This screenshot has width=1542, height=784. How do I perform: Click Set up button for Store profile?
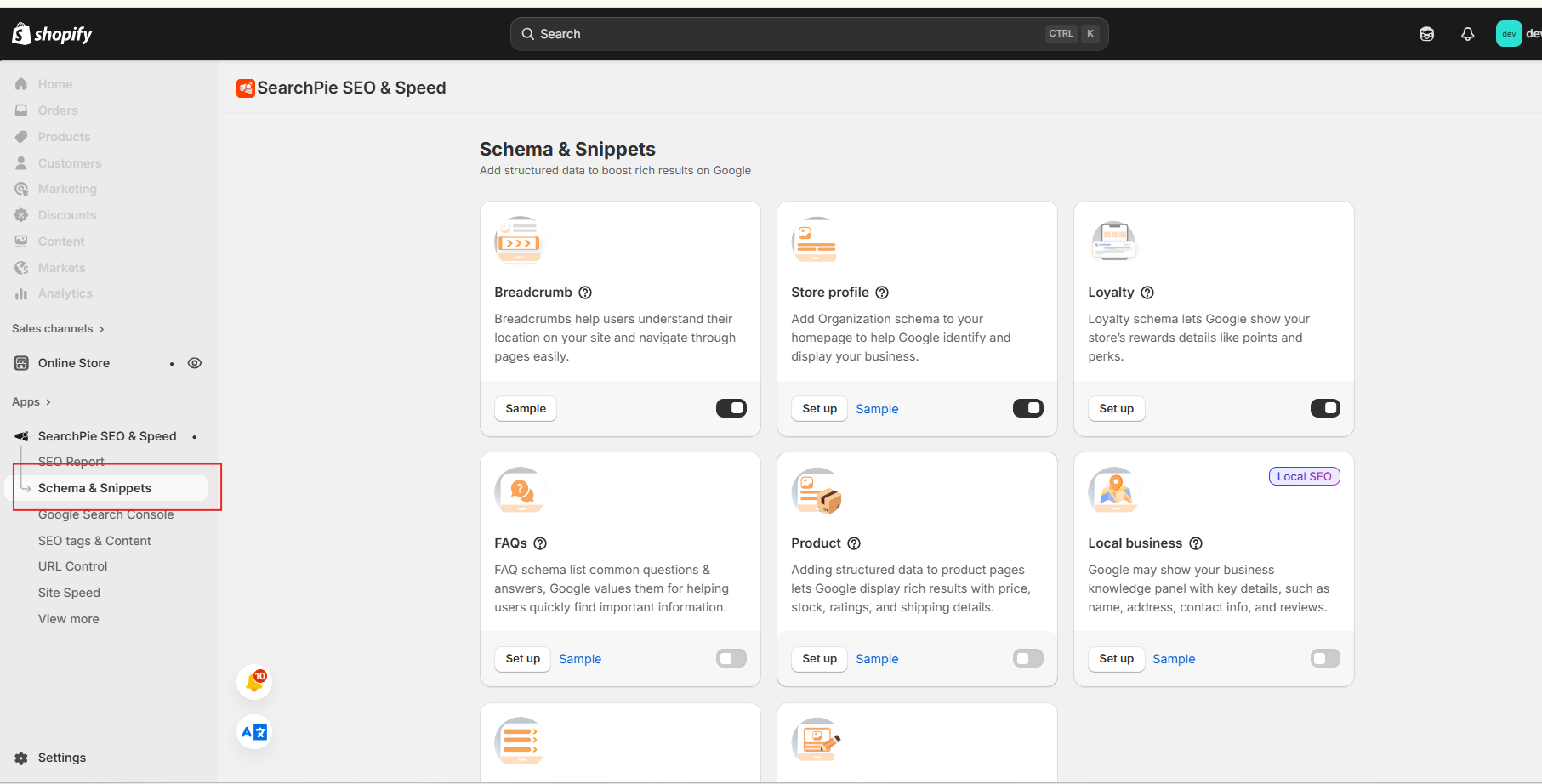(x=819, y=409)
